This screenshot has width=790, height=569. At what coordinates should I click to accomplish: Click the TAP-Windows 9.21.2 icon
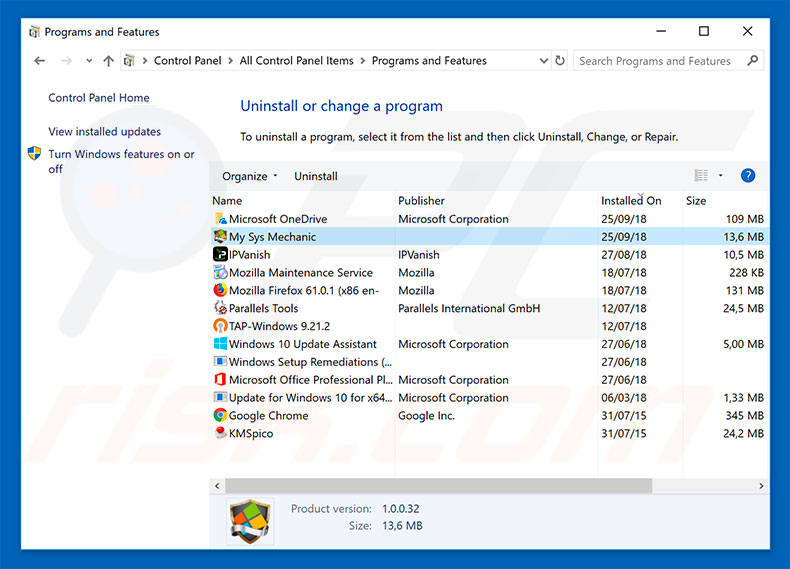coord(220,326)
